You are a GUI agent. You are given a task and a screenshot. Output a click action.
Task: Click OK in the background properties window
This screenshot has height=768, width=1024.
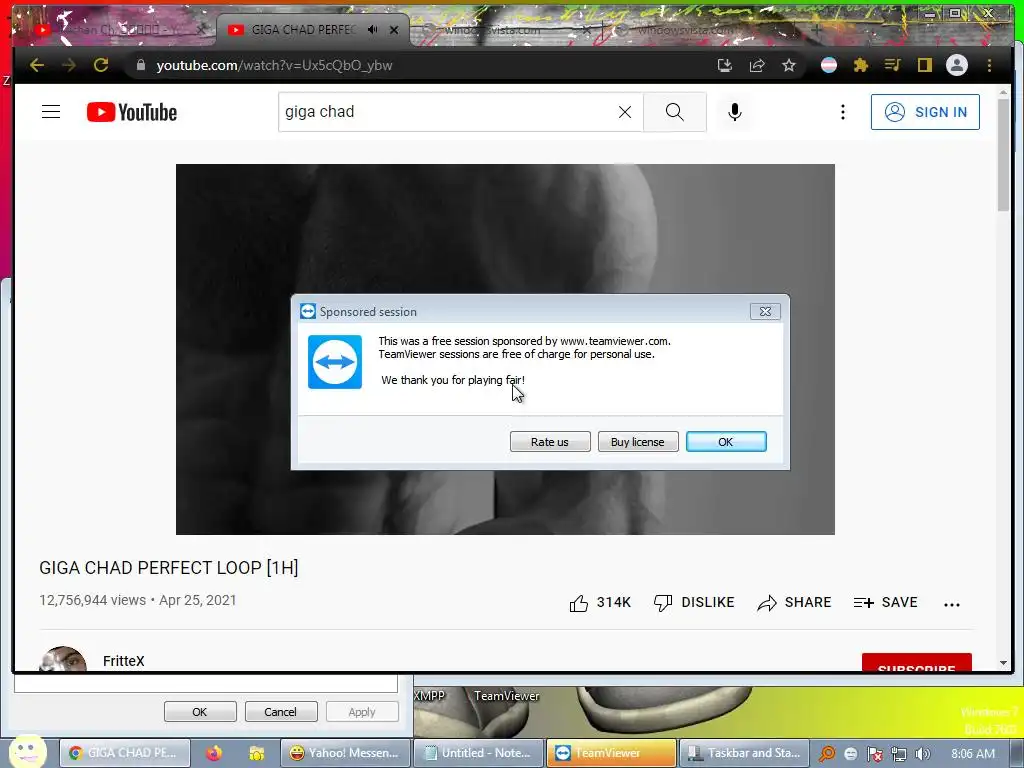coord(200,712)
